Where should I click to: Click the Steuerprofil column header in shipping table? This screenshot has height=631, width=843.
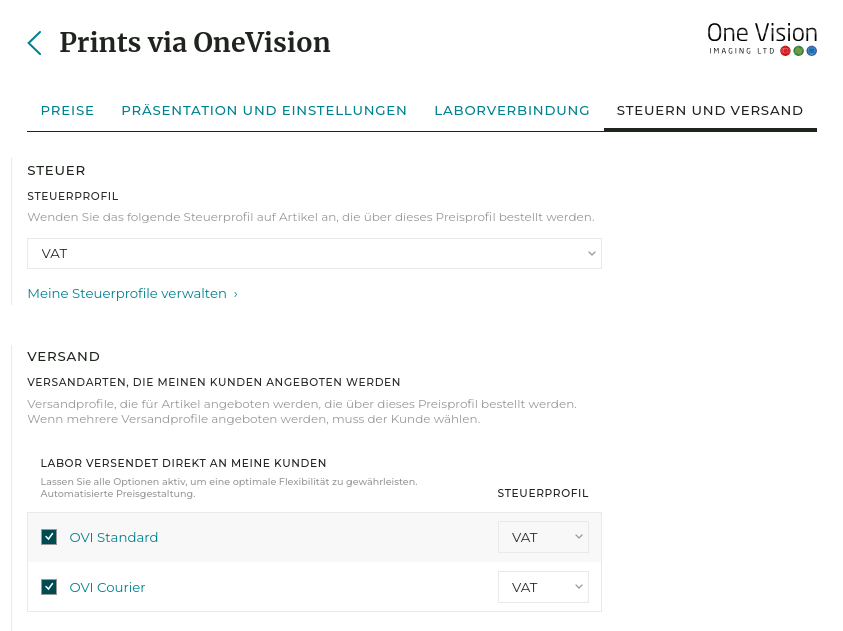tap(543, 493)
